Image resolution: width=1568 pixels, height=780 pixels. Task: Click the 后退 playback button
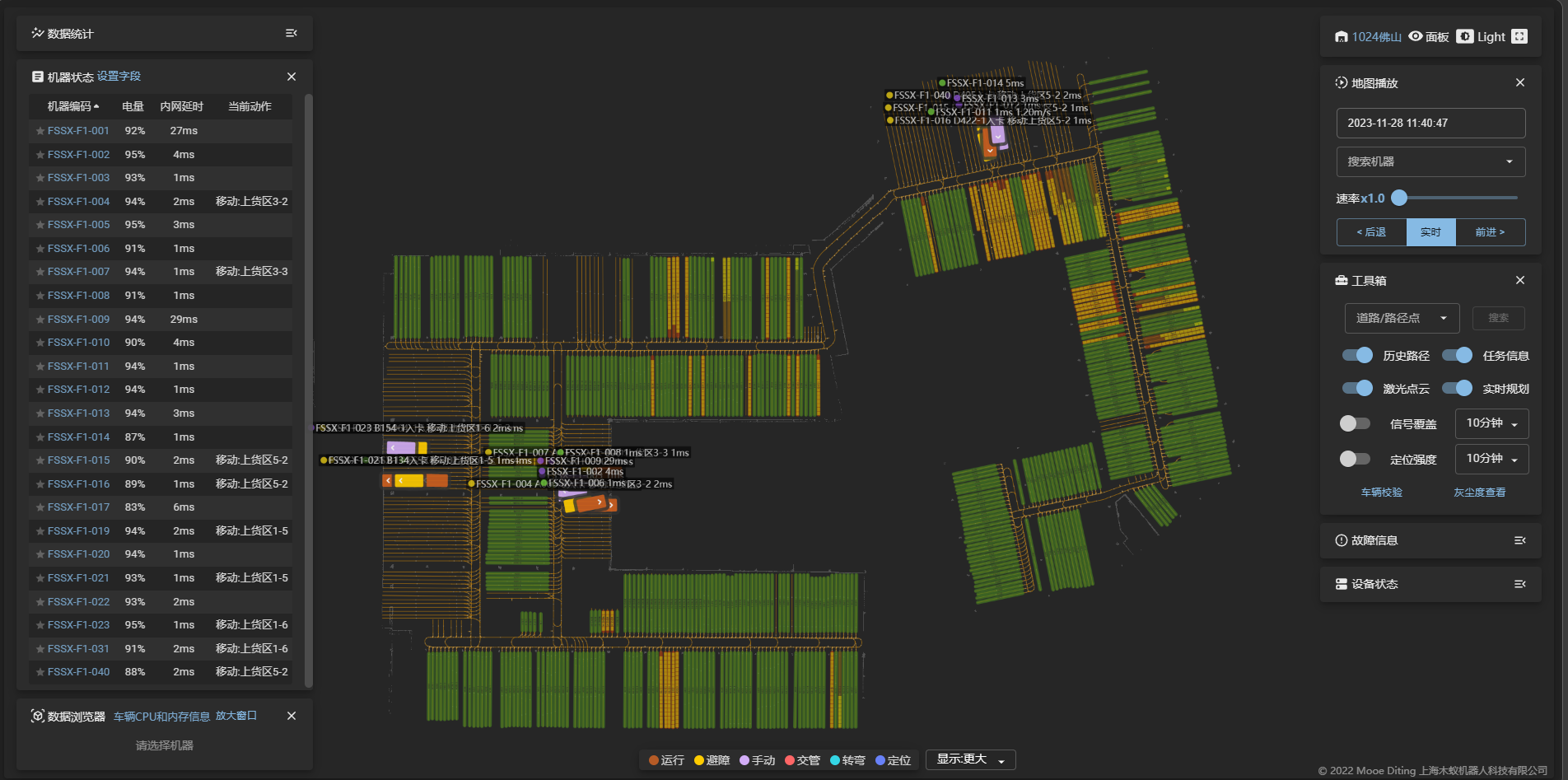click(1371, 232)
